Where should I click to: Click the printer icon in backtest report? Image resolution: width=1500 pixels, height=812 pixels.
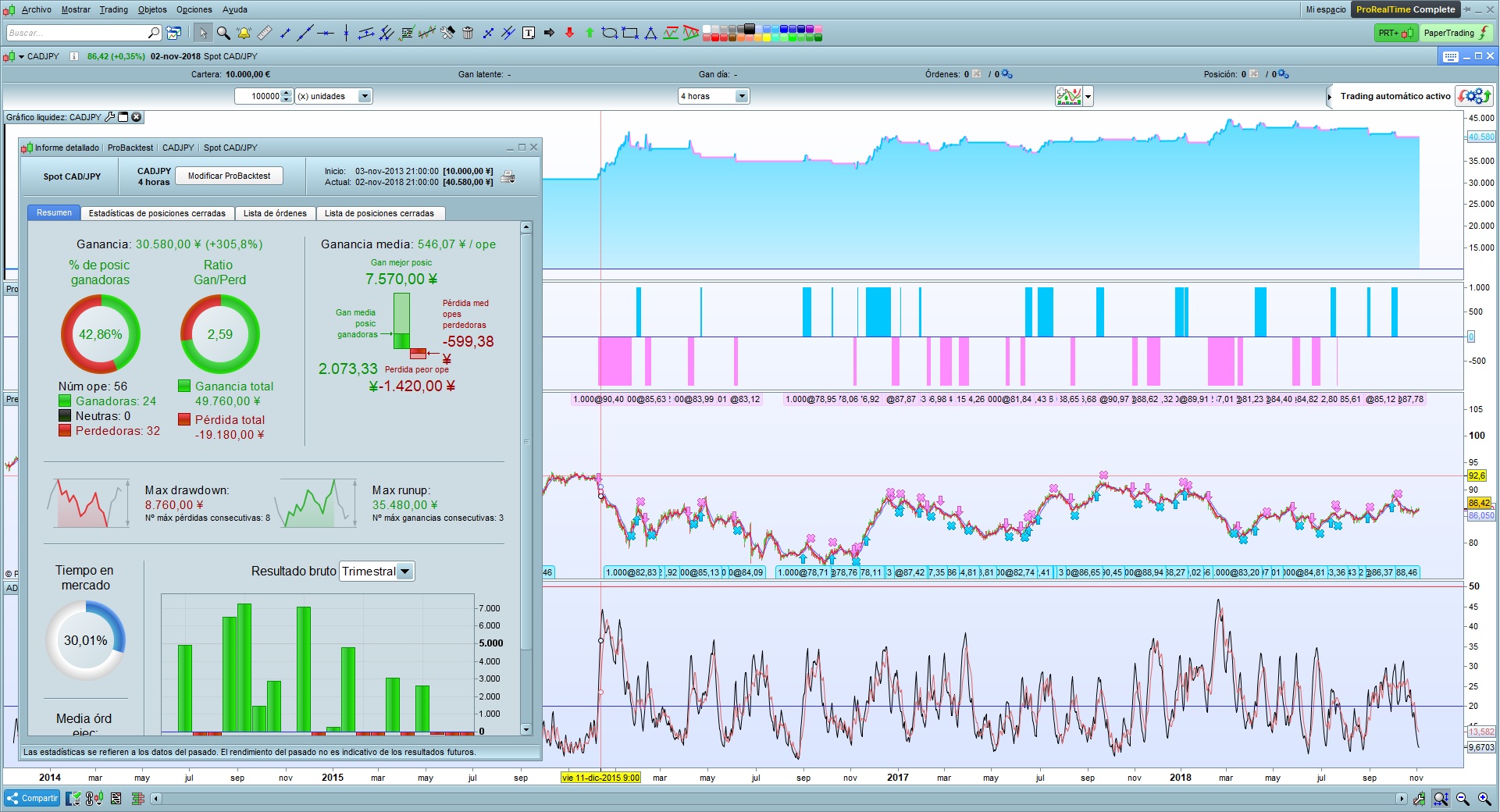tap(508, 176)
